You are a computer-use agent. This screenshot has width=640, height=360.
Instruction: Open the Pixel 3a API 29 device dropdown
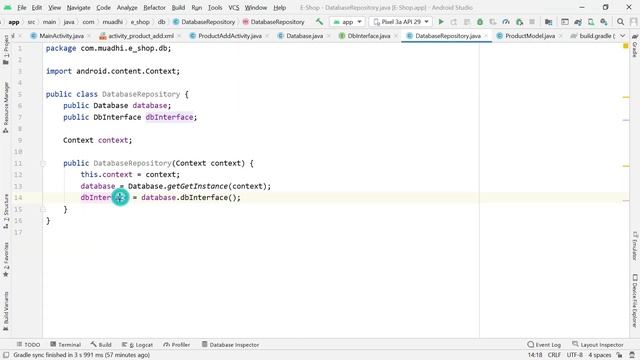pos(401,22)
